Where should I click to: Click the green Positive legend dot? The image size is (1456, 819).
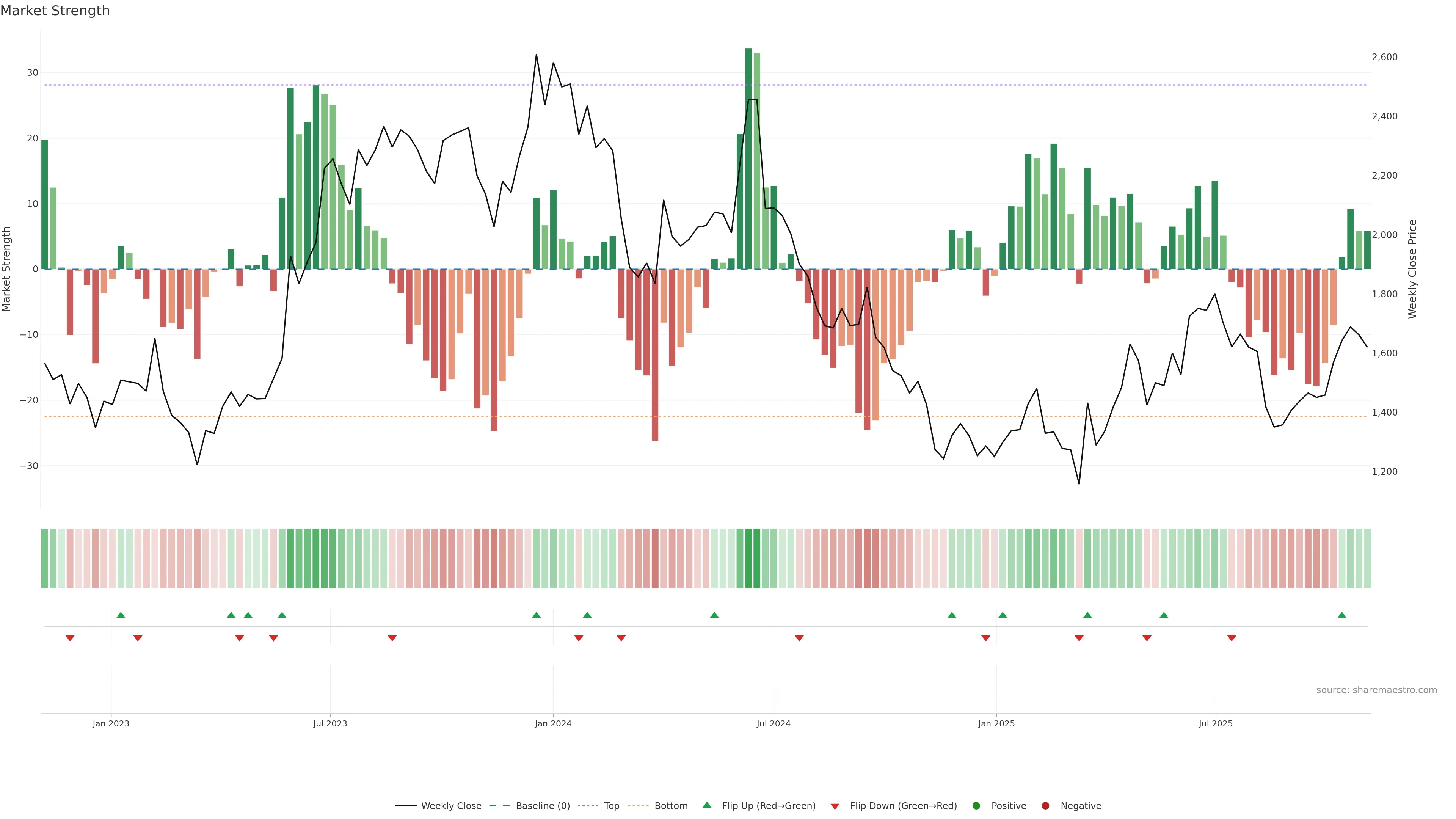pos(976,805)
